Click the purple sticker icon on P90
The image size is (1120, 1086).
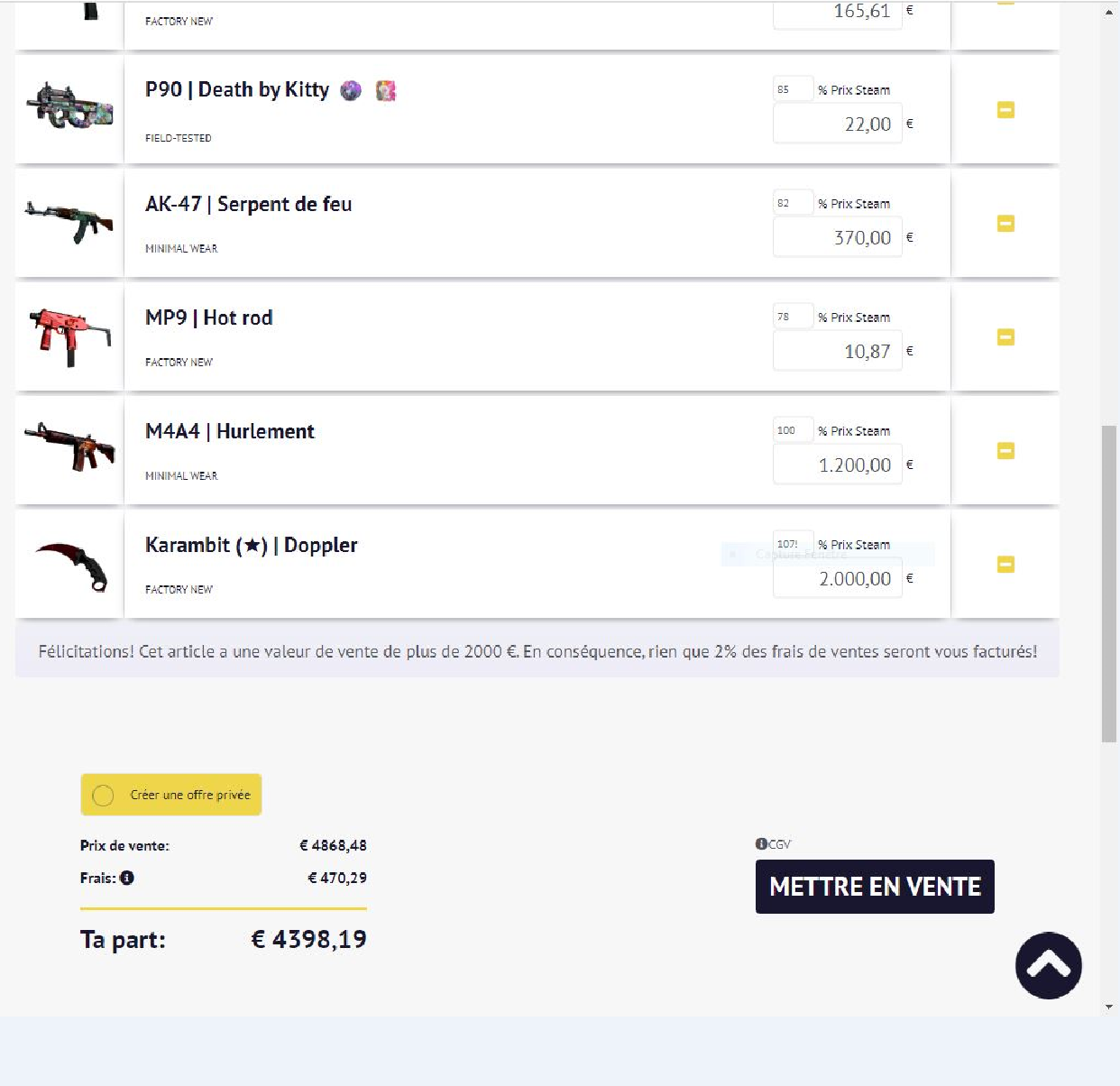click(x=351, y=90)
